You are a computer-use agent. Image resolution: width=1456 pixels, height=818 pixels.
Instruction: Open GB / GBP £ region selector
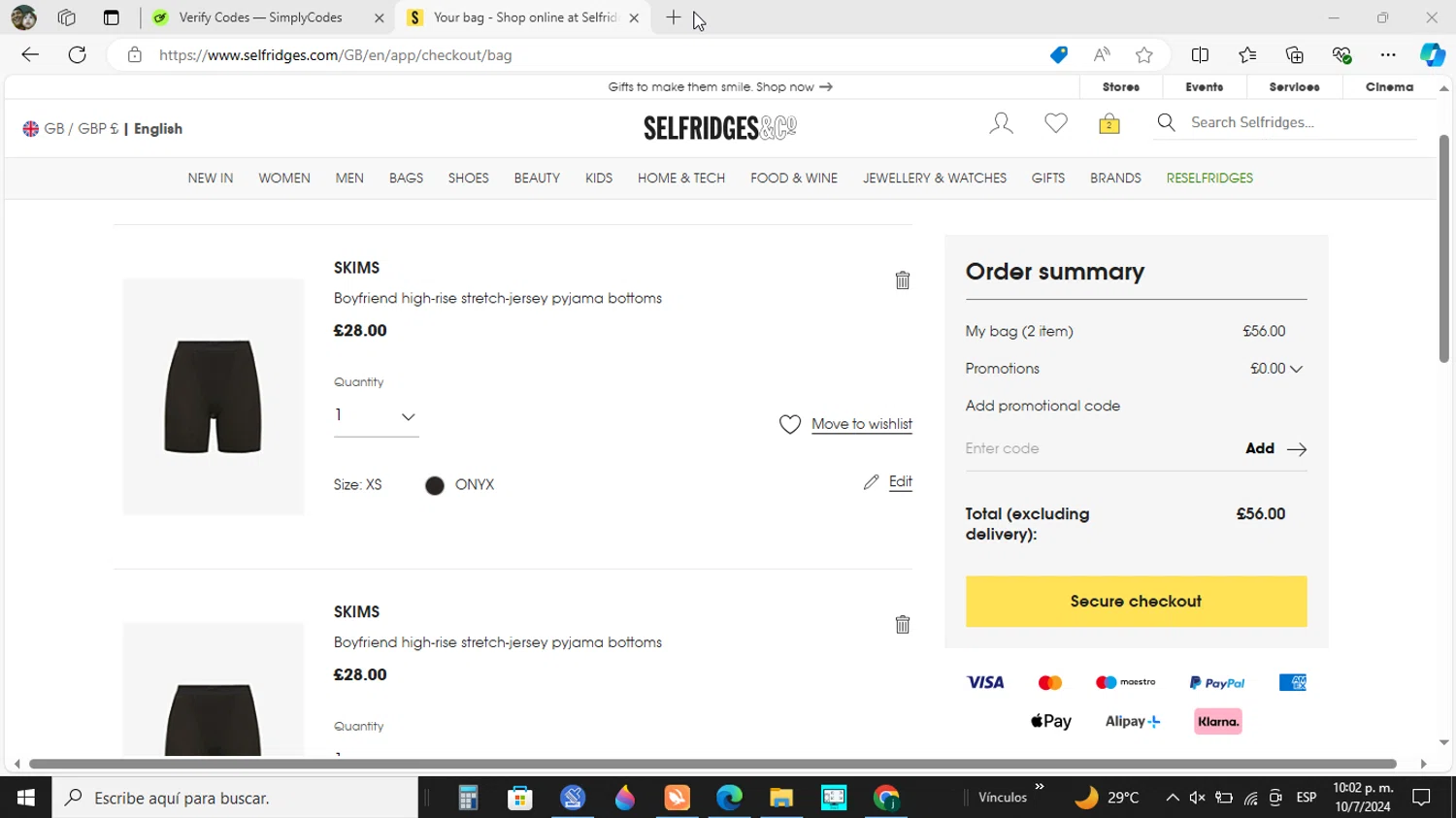pyautogui.click(x=71, y=128)
